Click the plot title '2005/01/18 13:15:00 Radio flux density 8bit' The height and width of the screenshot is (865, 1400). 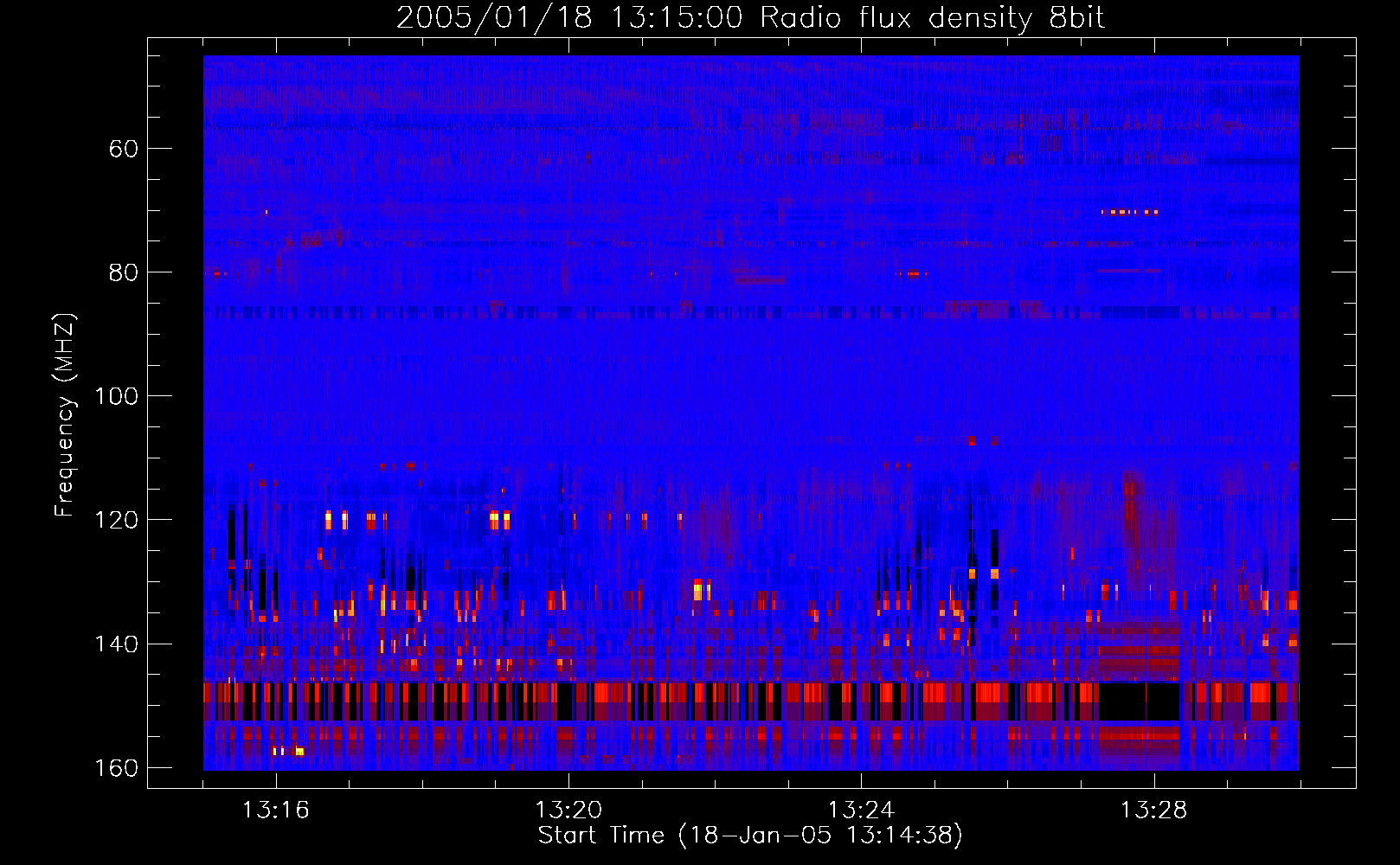(750, 17)
